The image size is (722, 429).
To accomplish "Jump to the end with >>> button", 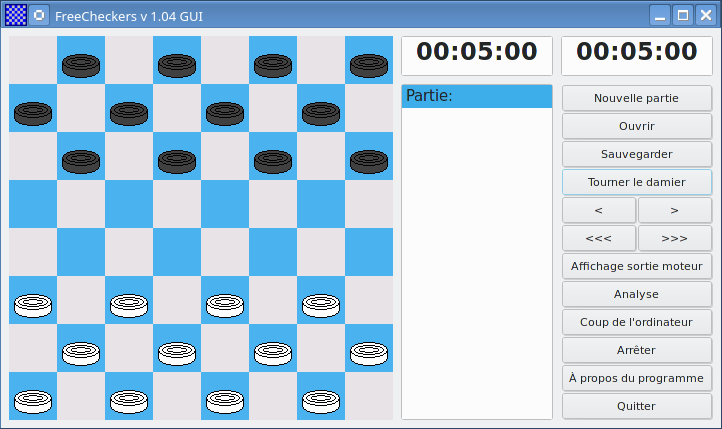I will 674,238.
